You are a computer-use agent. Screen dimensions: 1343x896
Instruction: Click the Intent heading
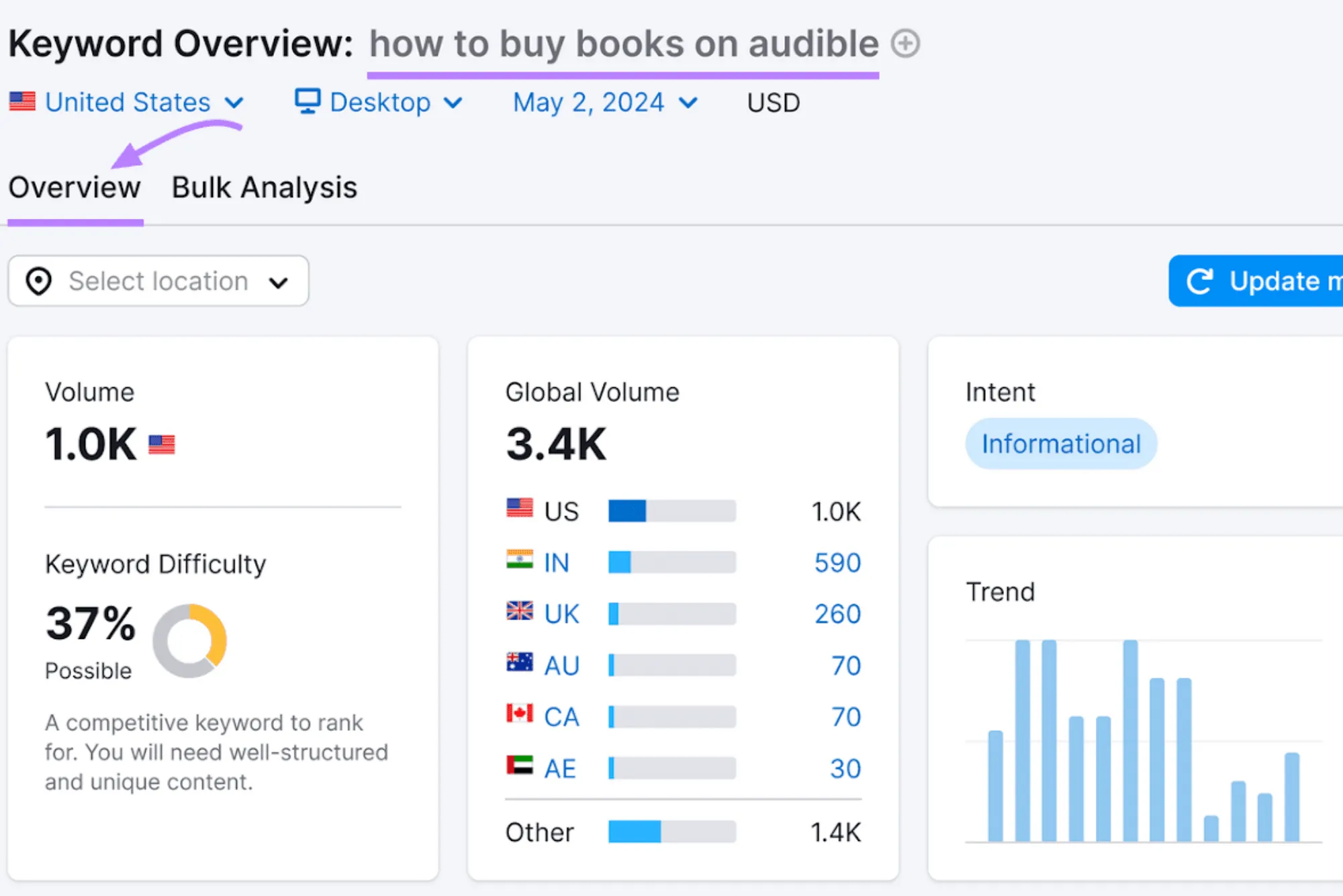1000,392
